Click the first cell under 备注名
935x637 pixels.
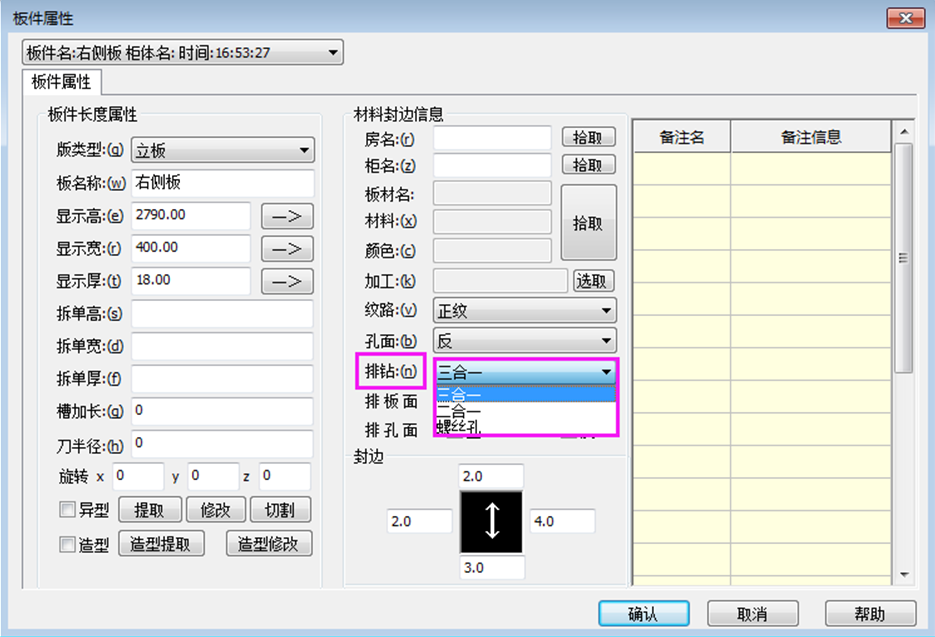[x=682, y=168]
